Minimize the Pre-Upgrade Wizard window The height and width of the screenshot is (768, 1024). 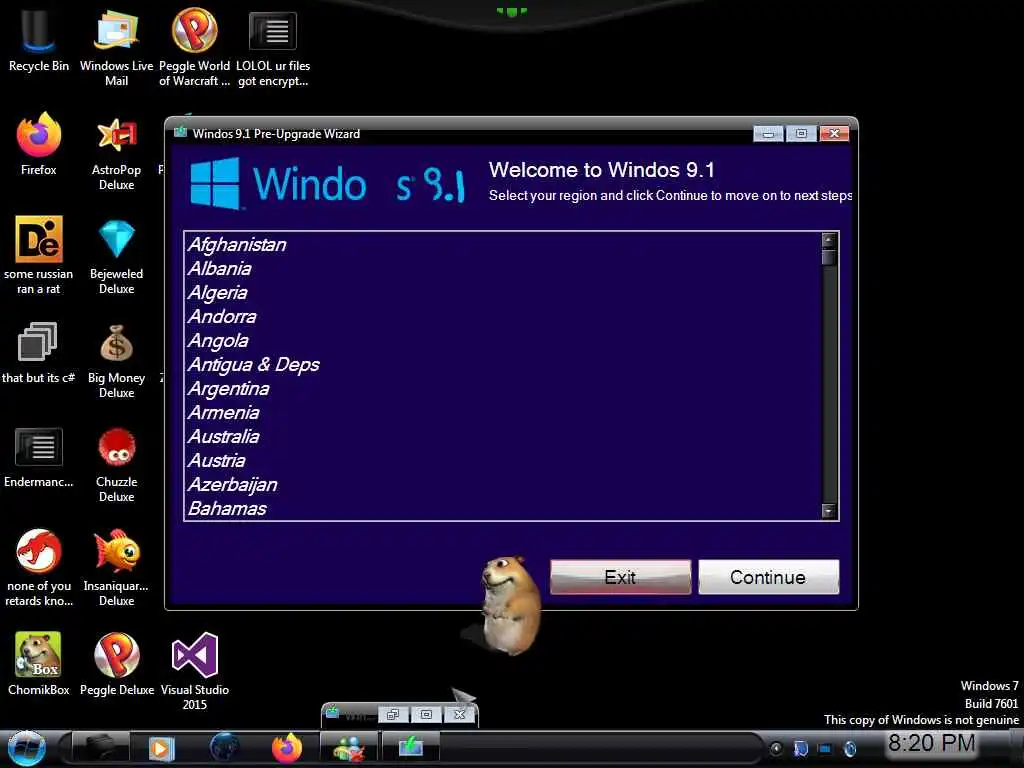point(768,134)
